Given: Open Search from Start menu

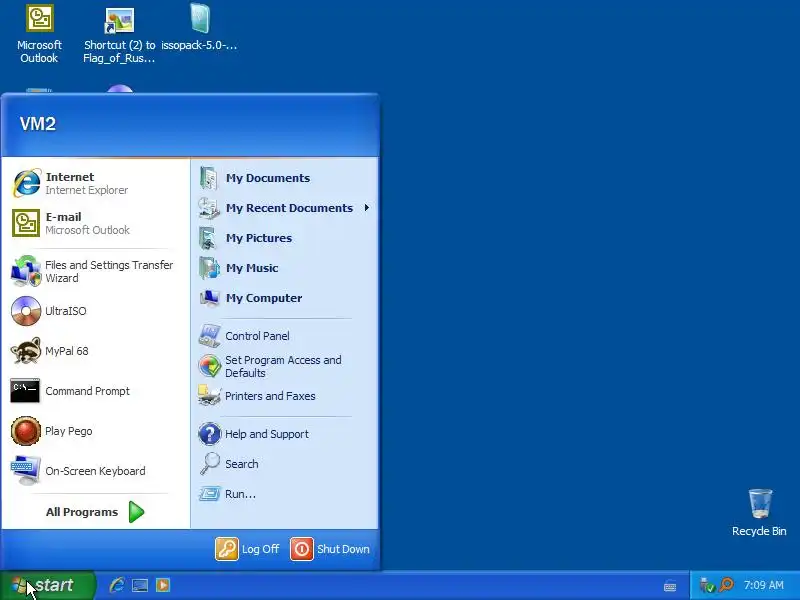Looking at the screenshot, I should pos(285,464).
